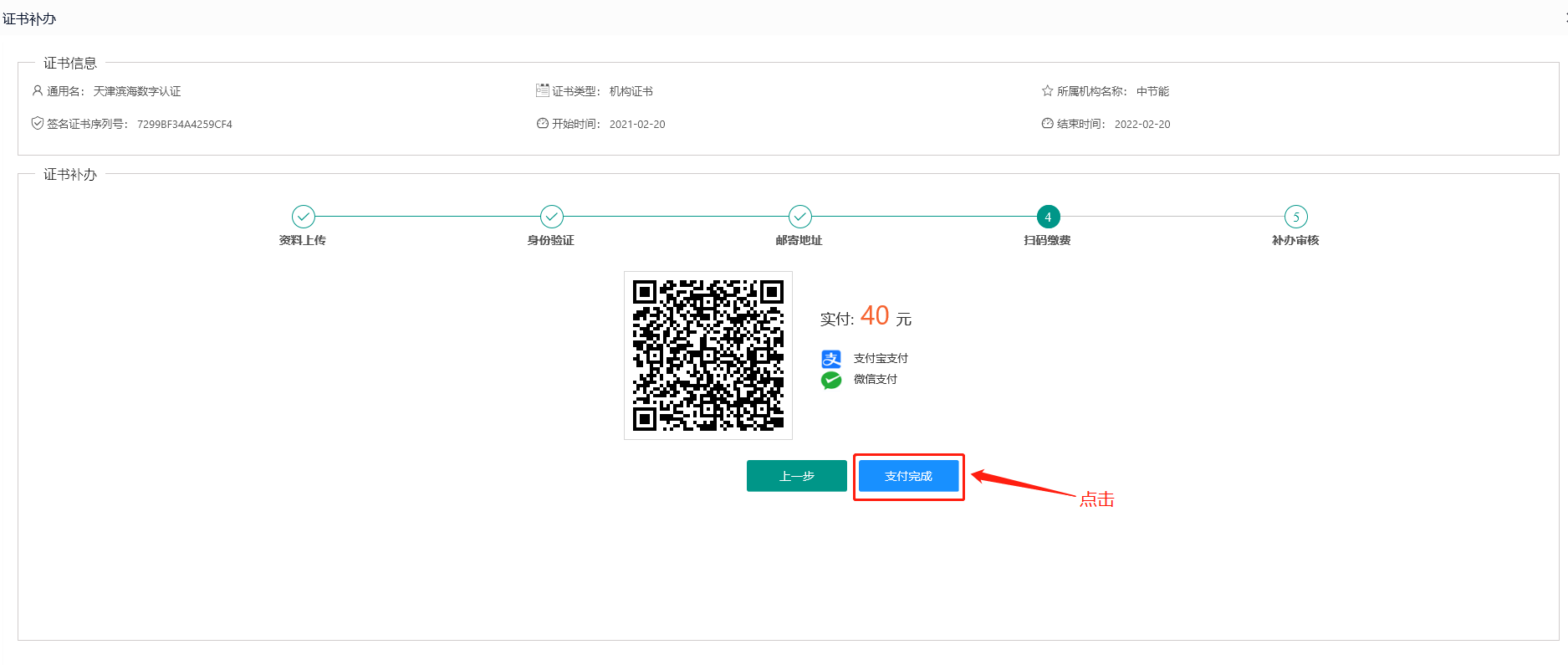1568x665 pixels.
Task: Go back with the 上一步 button
Action: tap(796, 476)
